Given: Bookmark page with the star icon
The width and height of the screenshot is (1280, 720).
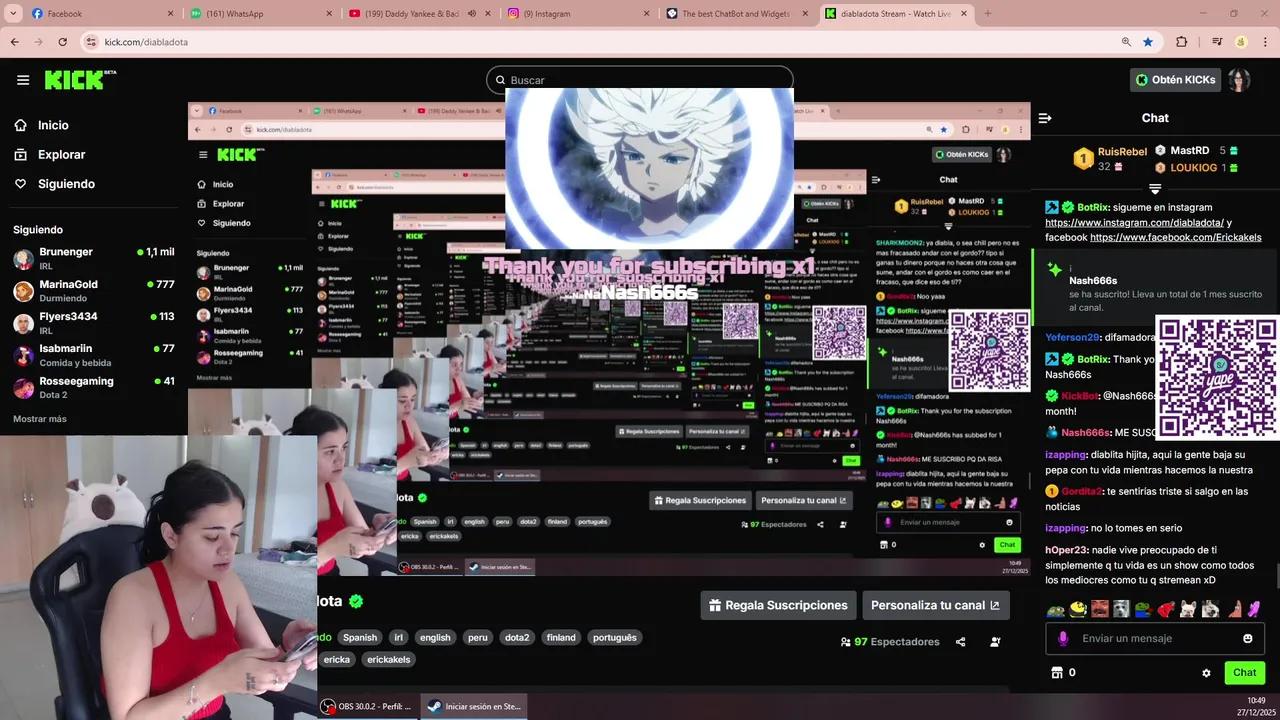Looking at the screenshot, I should pos(1148,42).
